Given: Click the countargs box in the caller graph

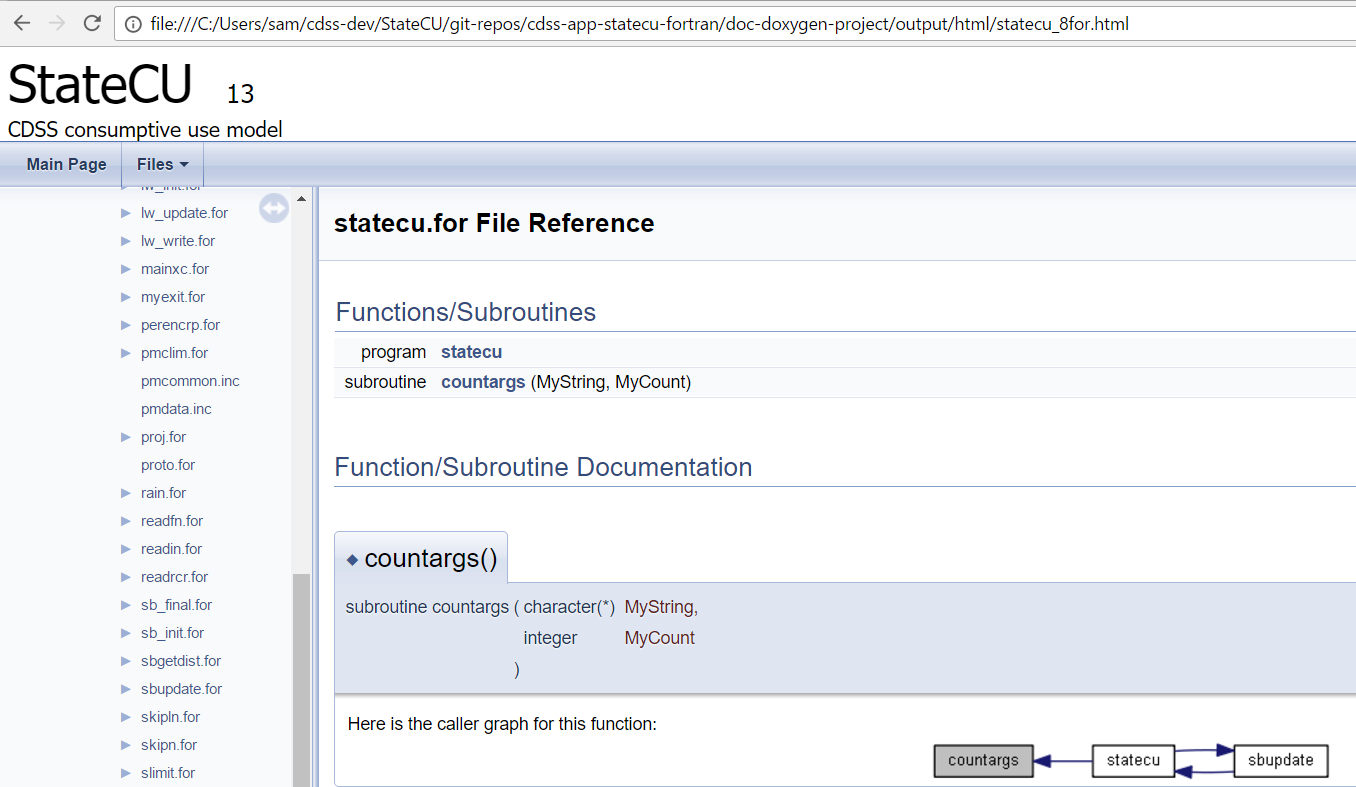Looking at the screenshot, I should (983, 761).
